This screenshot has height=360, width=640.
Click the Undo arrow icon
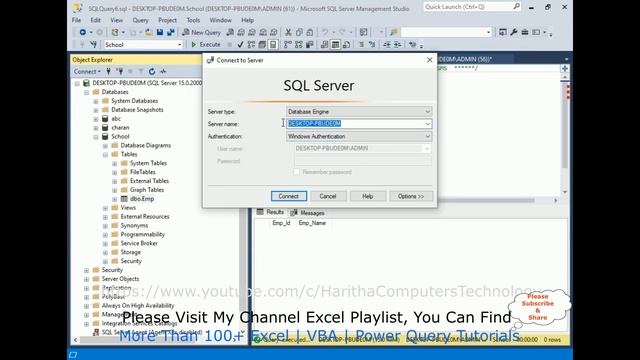click(x=325, y=32)
